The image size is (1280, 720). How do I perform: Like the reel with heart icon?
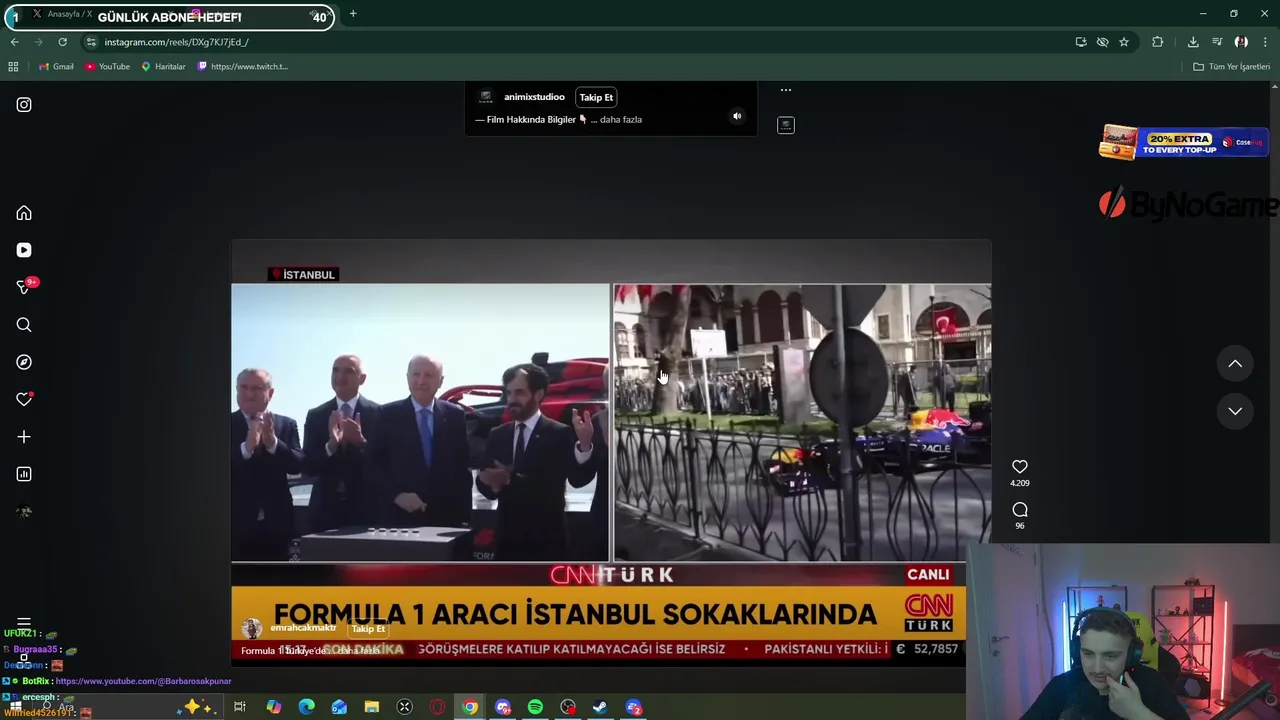coord(1019,467)
